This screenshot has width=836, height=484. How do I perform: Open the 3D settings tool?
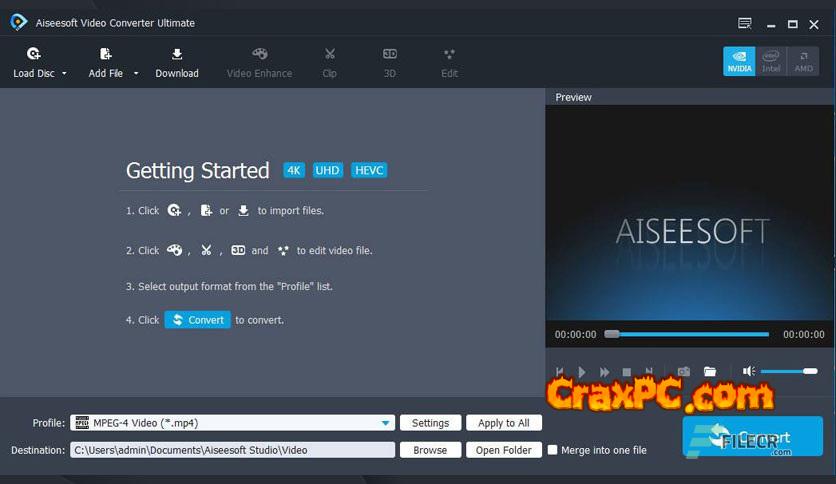[390, 54]
